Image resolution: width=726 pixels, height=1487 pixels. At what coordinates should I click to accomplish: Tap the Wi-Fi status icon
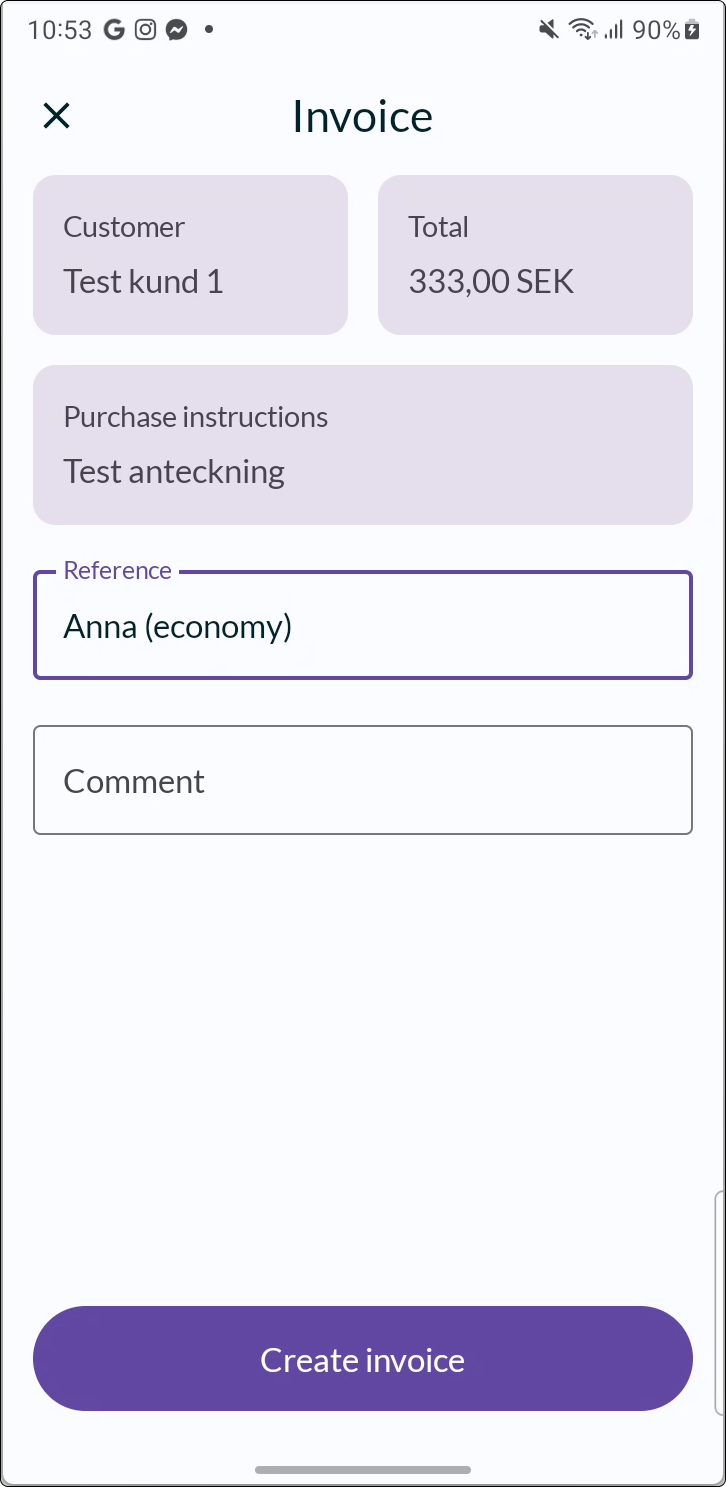click(582, 30)
